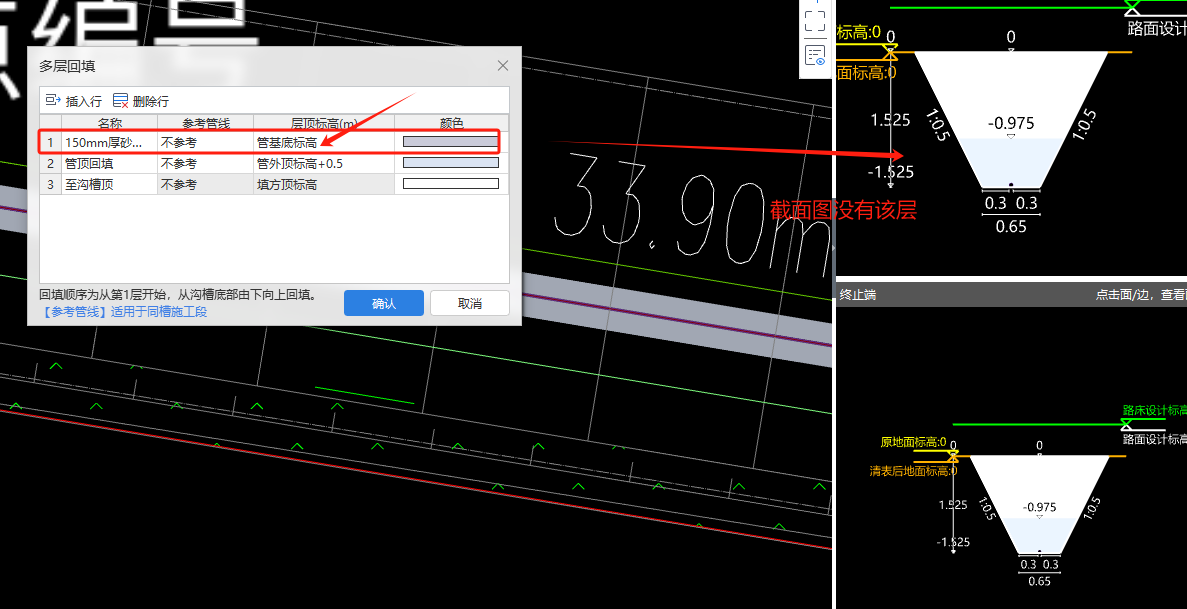Cancel with the 取消 button

coord(469,303)
